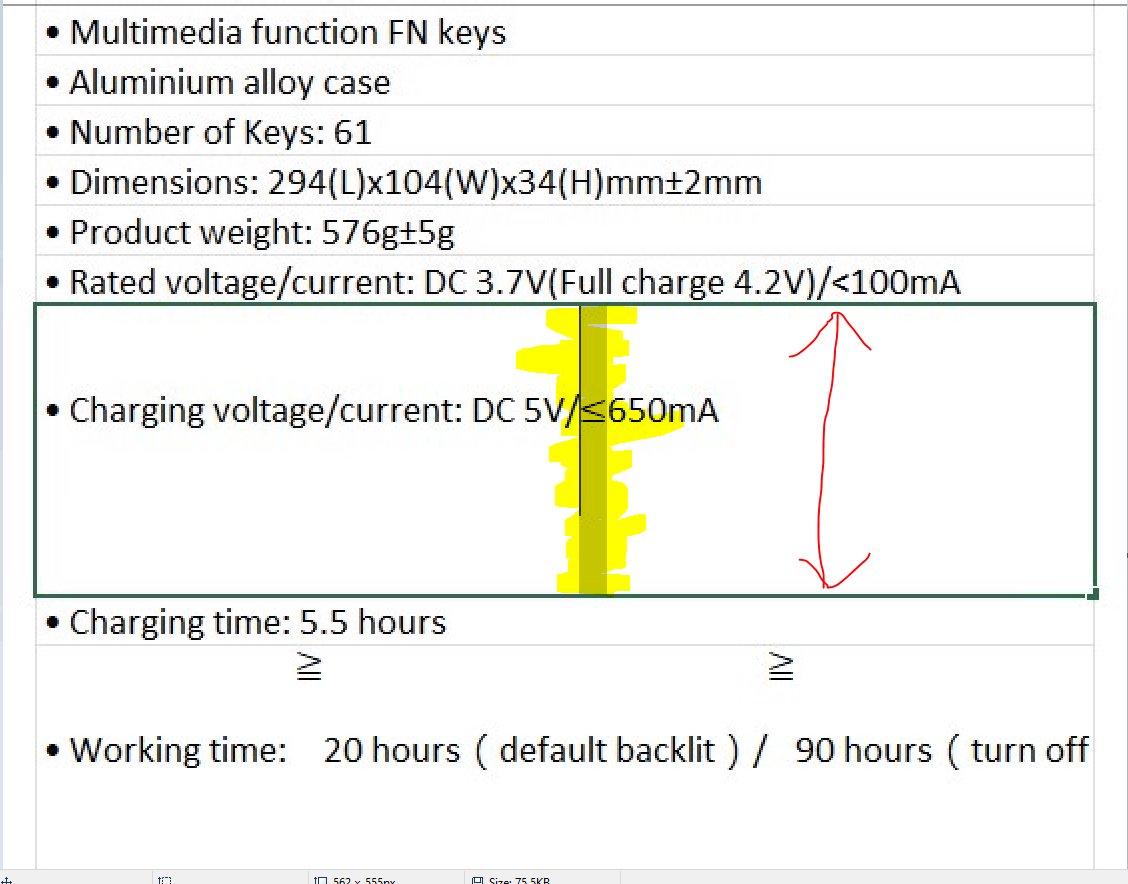Screen dimensions: 1128x884
Task: Grab the fill handle of the selected cell
Action: point(1093,593)
